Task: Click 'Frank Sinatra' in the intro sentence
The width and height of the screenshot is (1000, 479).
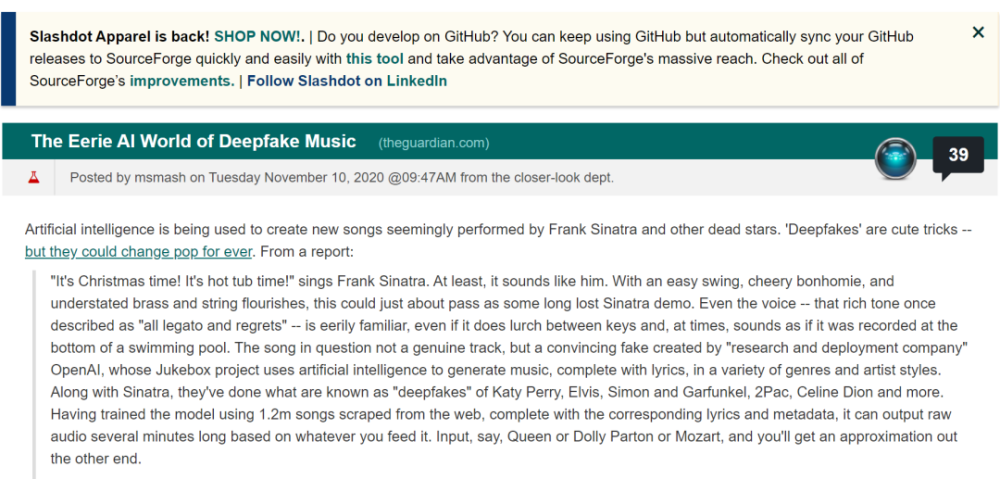Action: click(590, 229)
